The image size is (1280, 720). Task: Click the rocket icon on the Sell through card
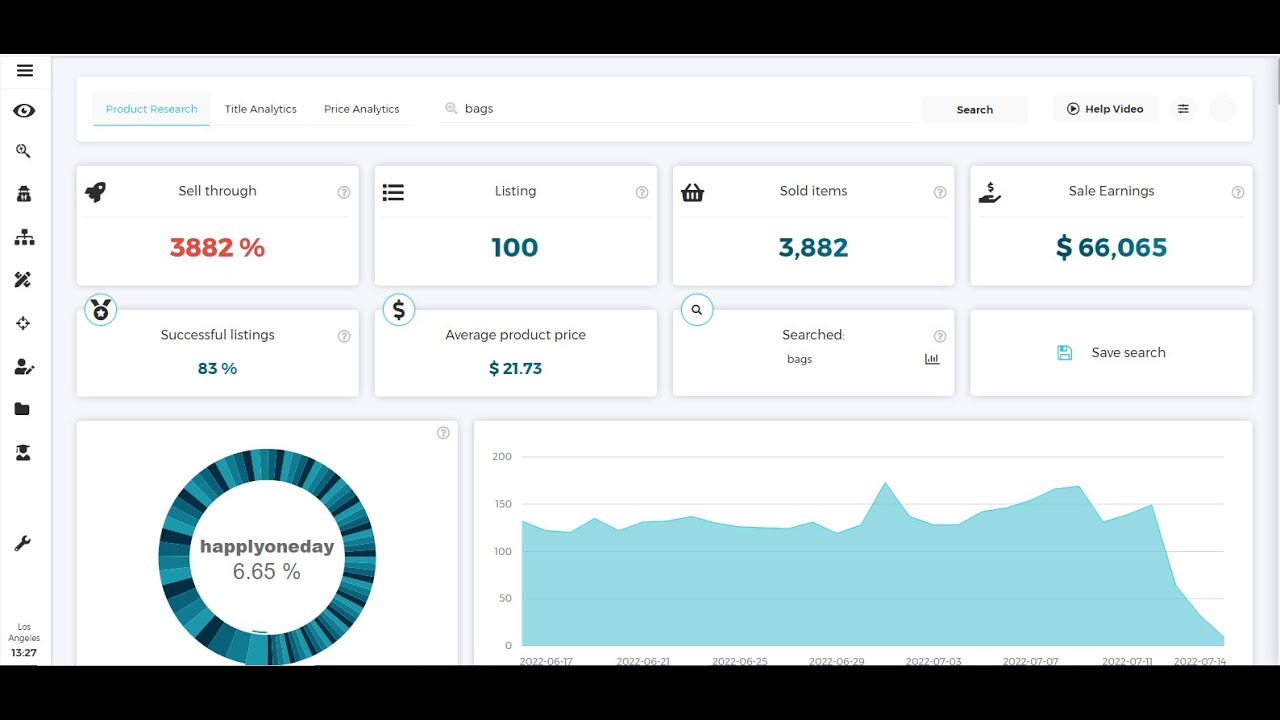[96, 192]
